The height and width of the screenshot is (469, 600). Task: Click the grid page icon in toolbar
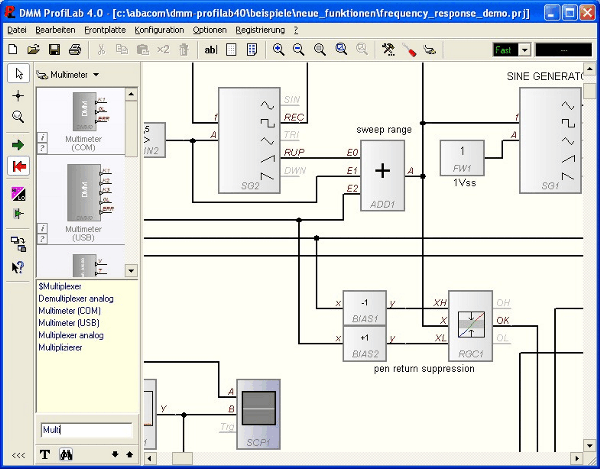click(231, 50)
